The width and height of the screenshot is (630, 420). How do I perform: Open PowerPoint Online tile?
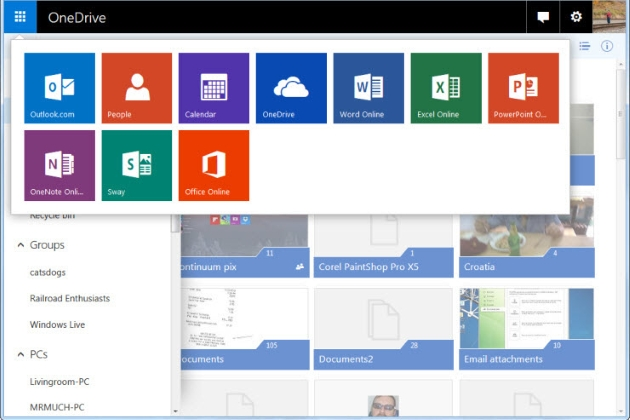[523, 88]
